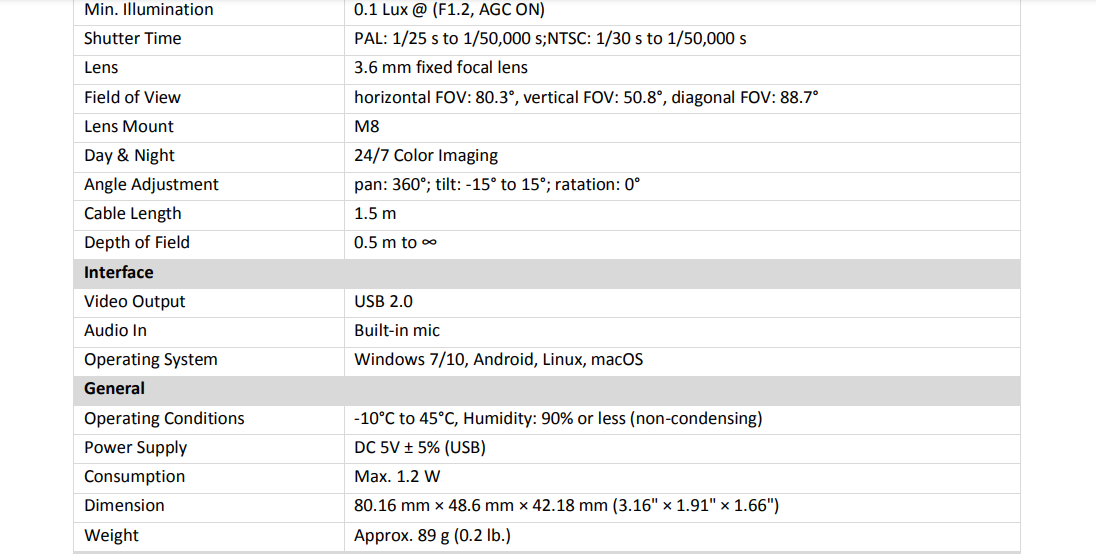Click the Angle Adjustment label
The width and height of the screenshot is (1096, 554).
151,184
